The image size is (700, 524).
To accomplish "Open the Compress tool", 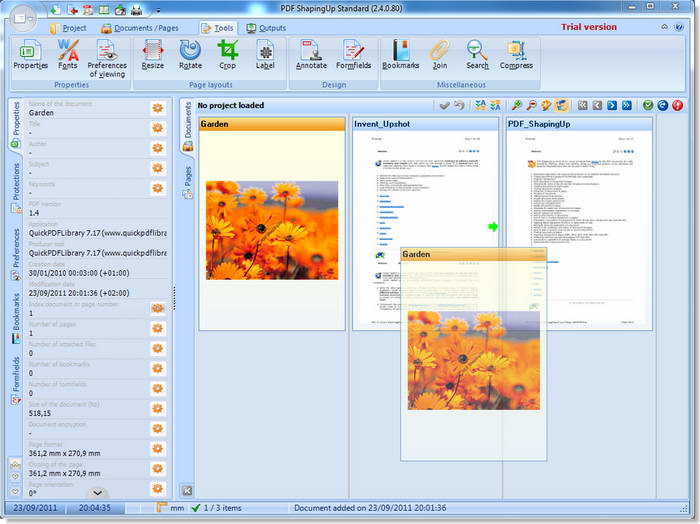I will click(516, 55).
